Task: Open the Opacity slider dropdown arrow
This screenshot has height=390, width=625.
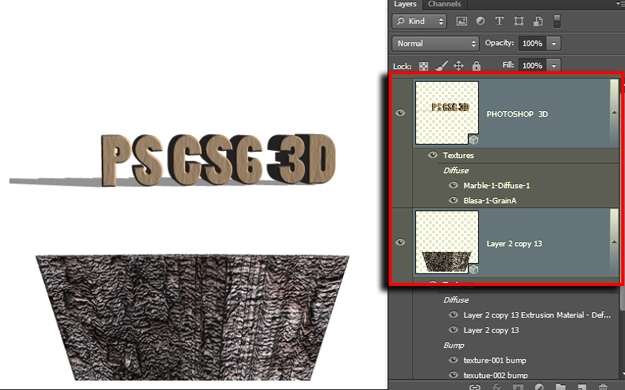Action: tap(554, 43)
